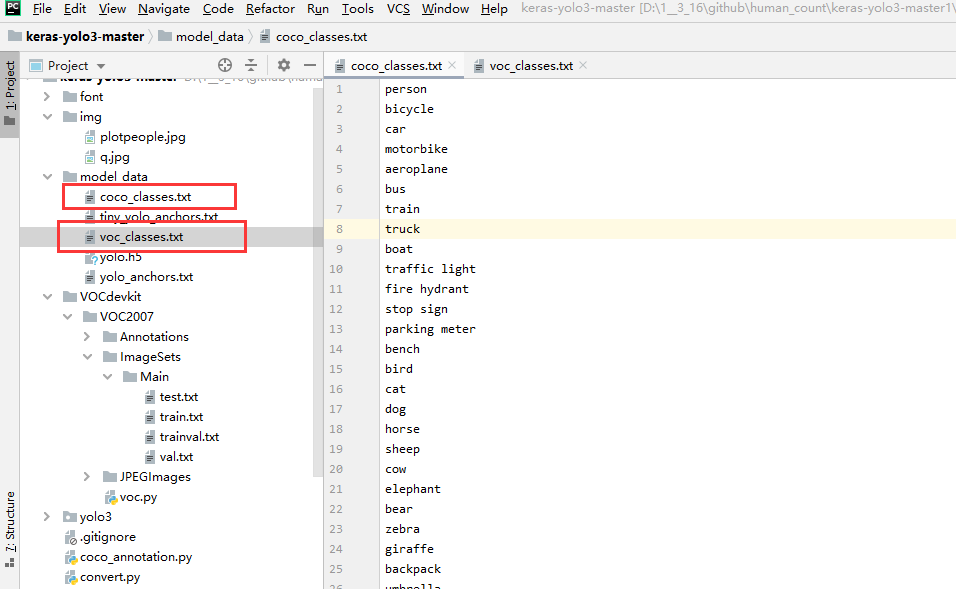Hide the Project panel with minus icon
The height and width of the screenshot is (589, 956).
[310, 65]
